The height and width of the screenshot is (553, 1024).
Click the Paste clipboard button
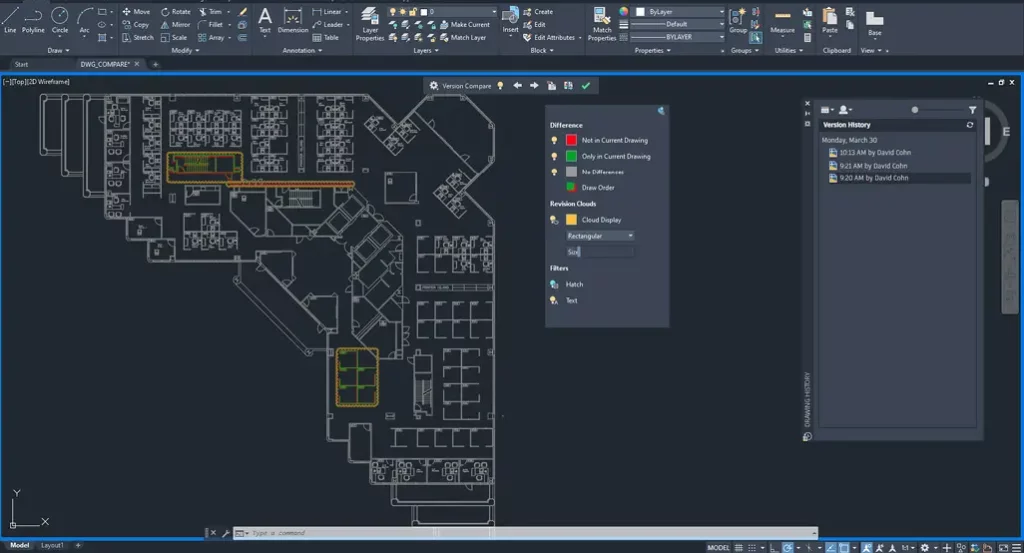point(829,20)
